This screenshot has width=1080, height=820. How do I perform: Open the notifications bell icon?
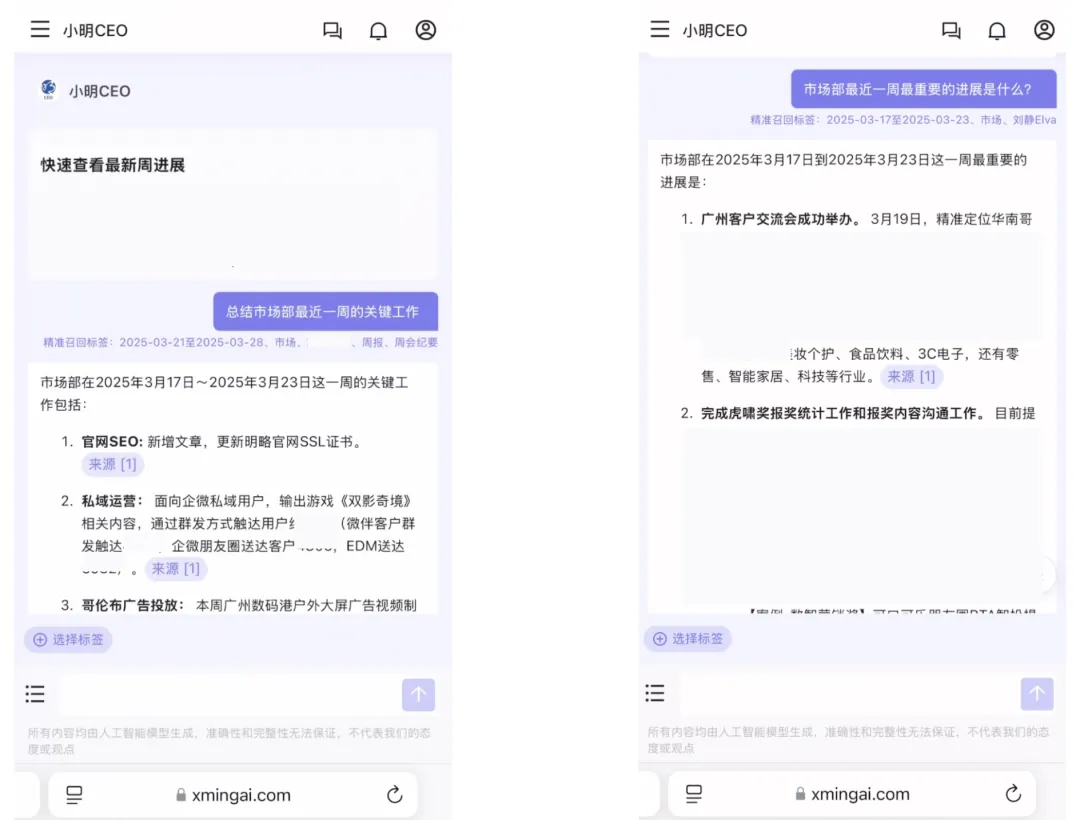pos(378,30)
